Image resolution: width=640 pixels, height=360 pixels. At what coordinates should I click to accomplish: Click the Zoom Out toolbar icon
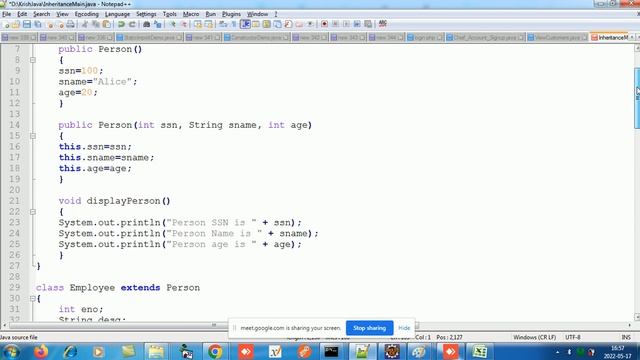[184, 24]
